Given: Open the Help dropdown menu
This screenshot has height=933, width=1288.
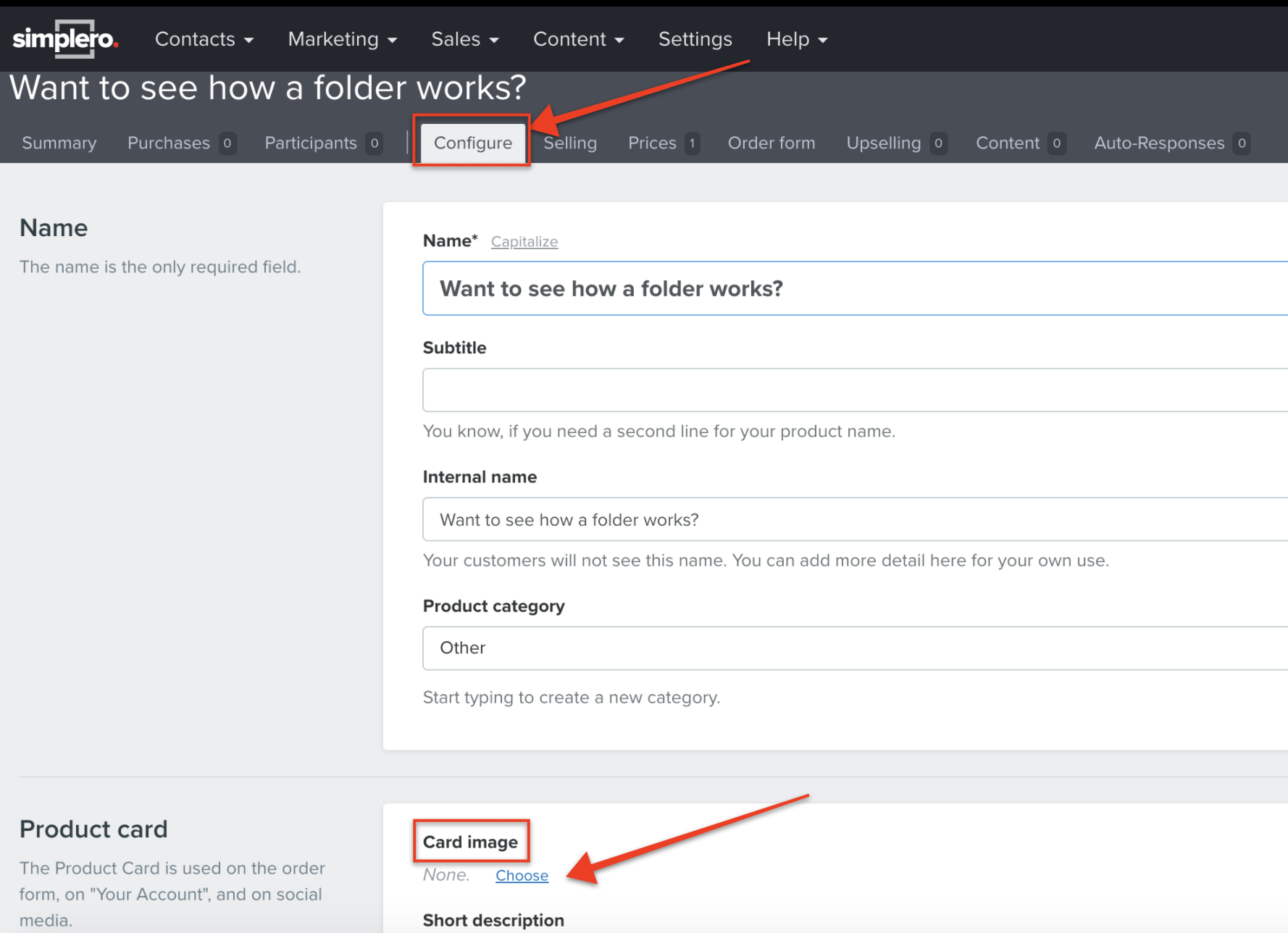Looking at the screenshot, I should 797,39.
